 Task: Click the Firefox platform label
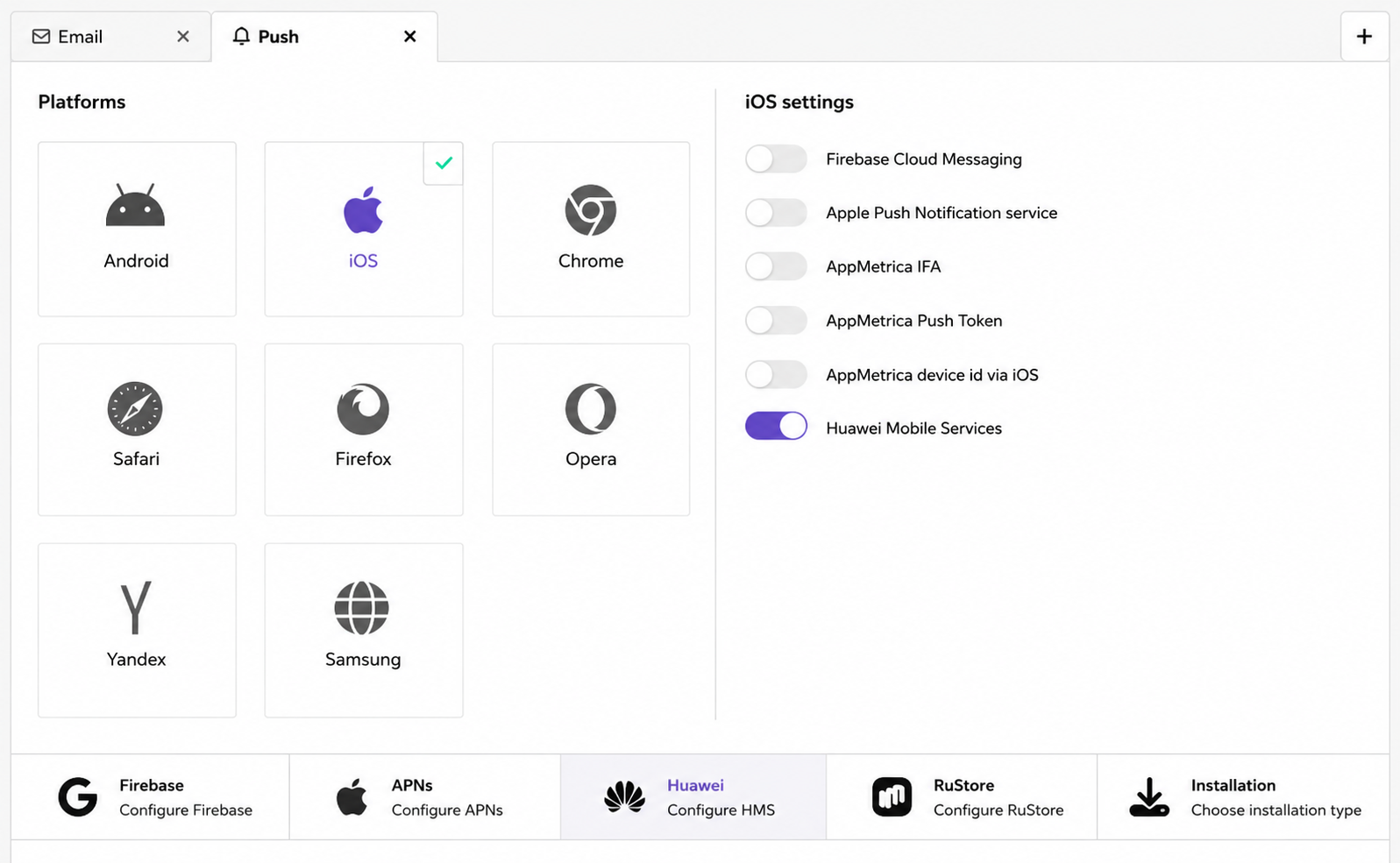(363, 459)
